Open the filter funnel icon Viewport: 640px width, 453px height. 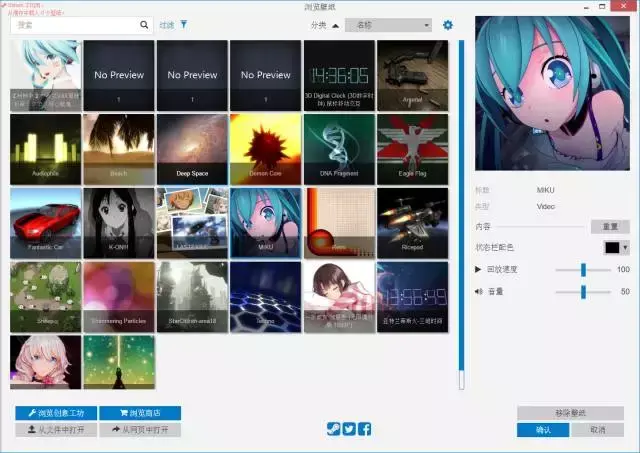184,25
